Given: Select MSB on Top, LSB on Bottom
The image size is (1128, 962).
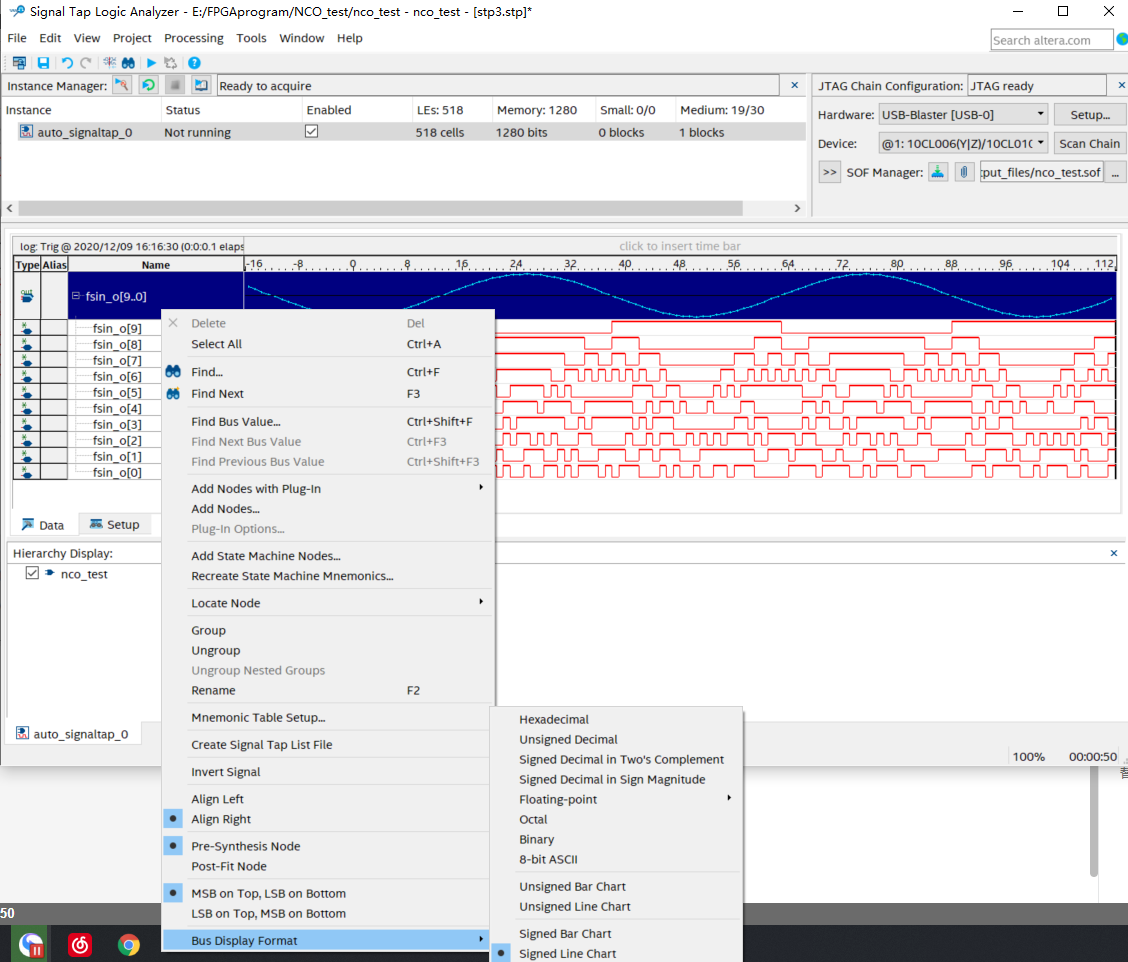Looking at the screenshot, I should (268, 893).
